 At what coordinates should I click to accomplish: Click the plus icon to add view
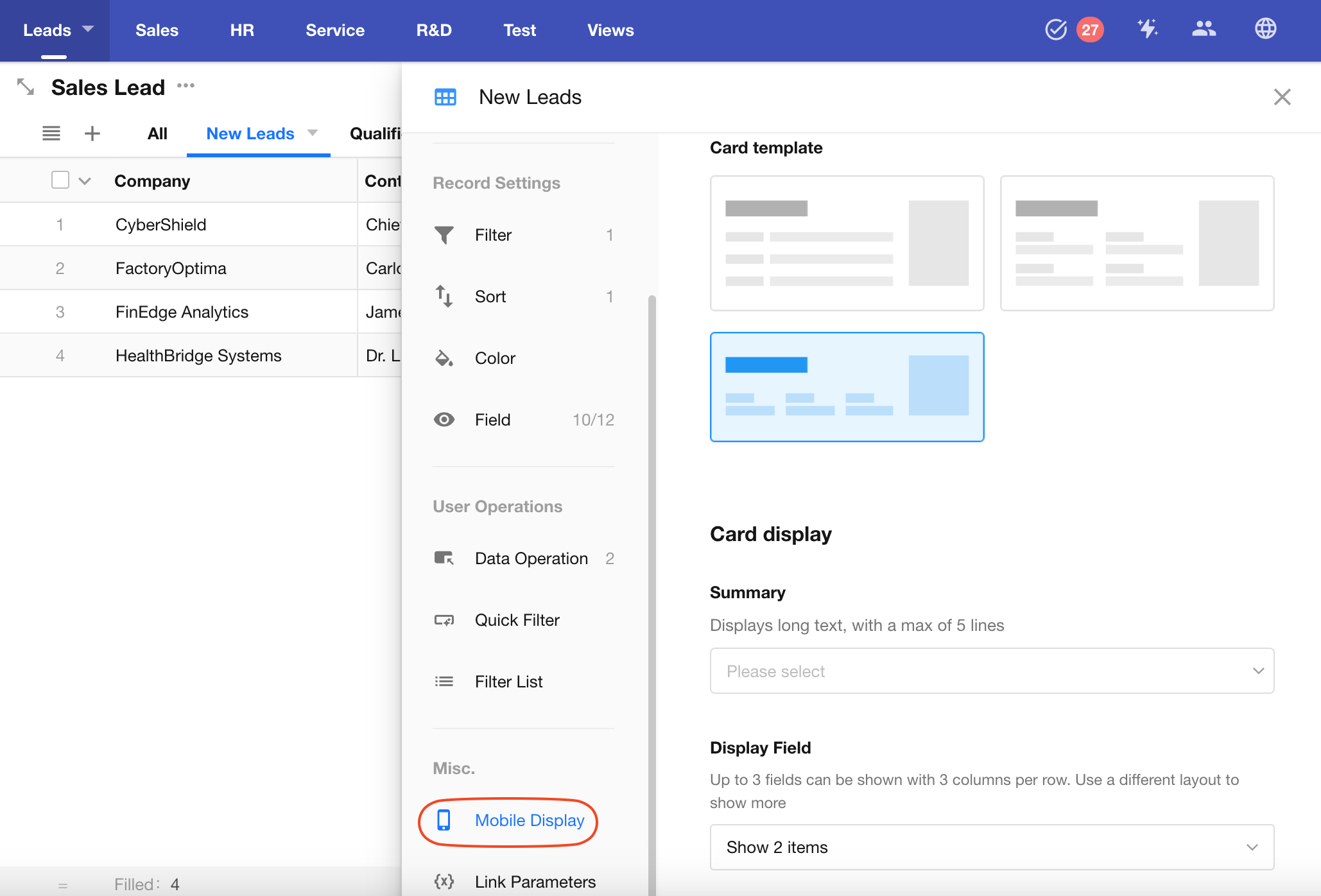click(x=92, y=134)
